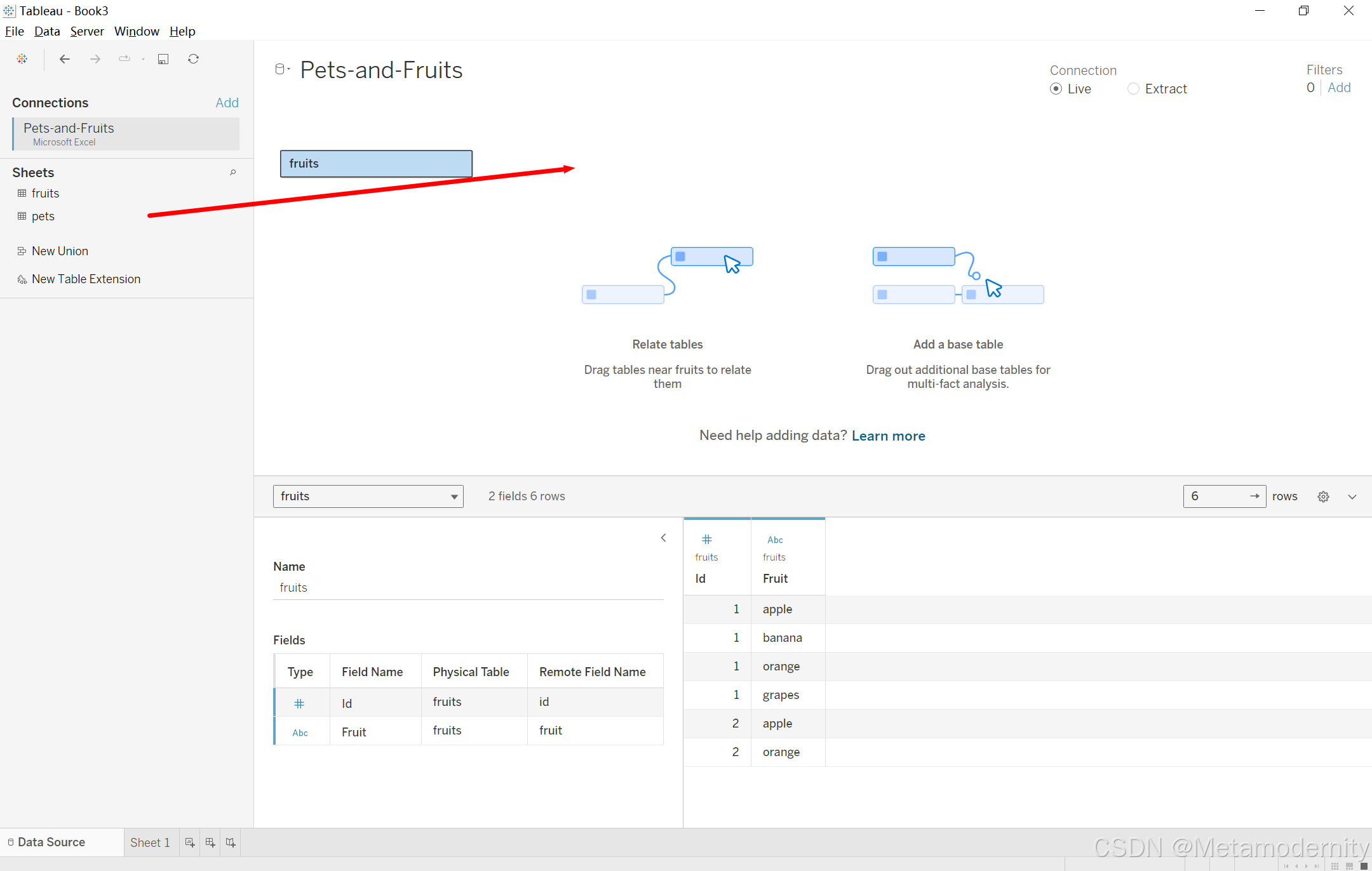
Task: Click the refresh data source icon
Action: tap(194, 59)
